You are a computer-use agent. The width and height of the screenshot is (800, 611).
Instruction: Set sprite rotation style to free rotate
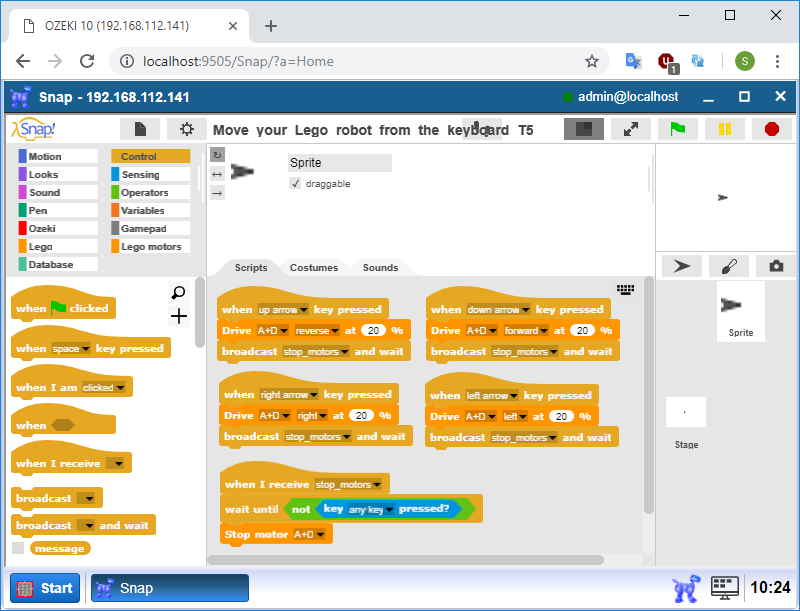pos(217,155)
